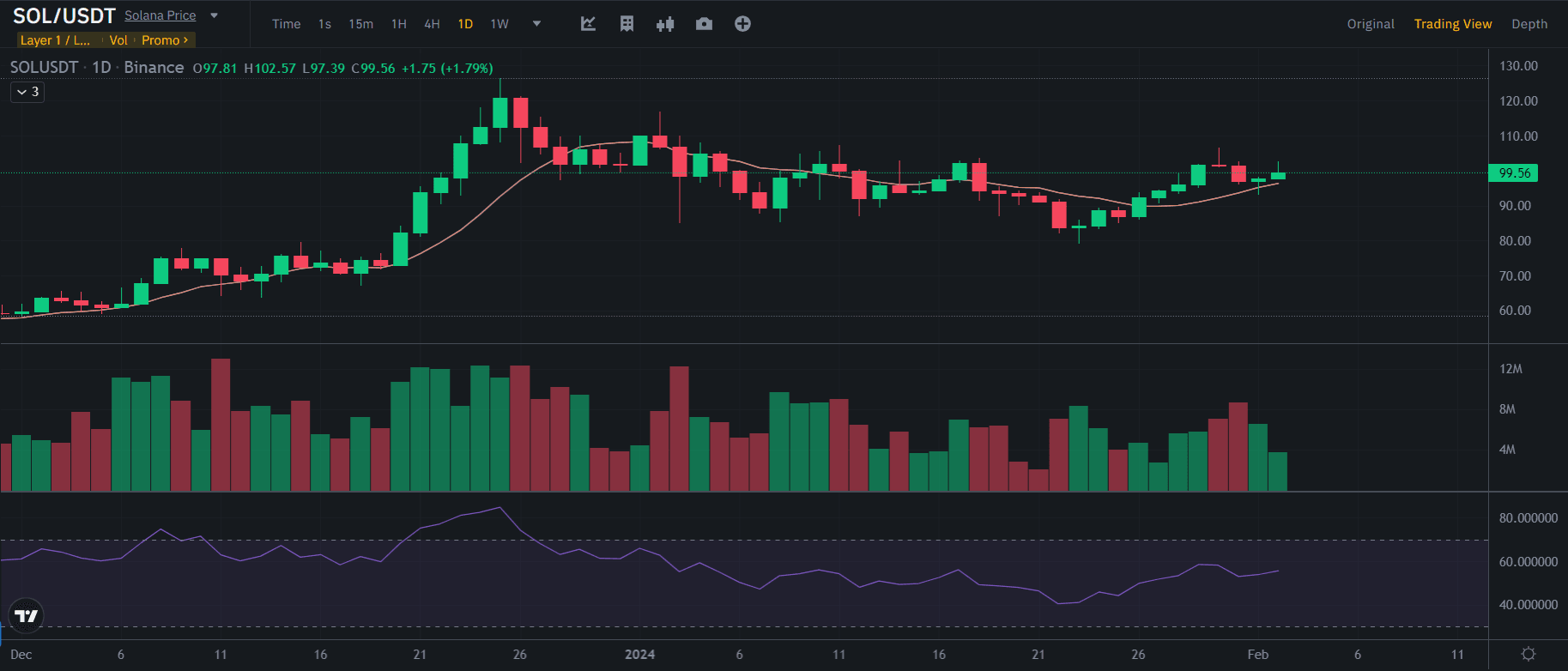Open chart settings gear icon
1568x671 pixels.
click(x=1528, y=654)
